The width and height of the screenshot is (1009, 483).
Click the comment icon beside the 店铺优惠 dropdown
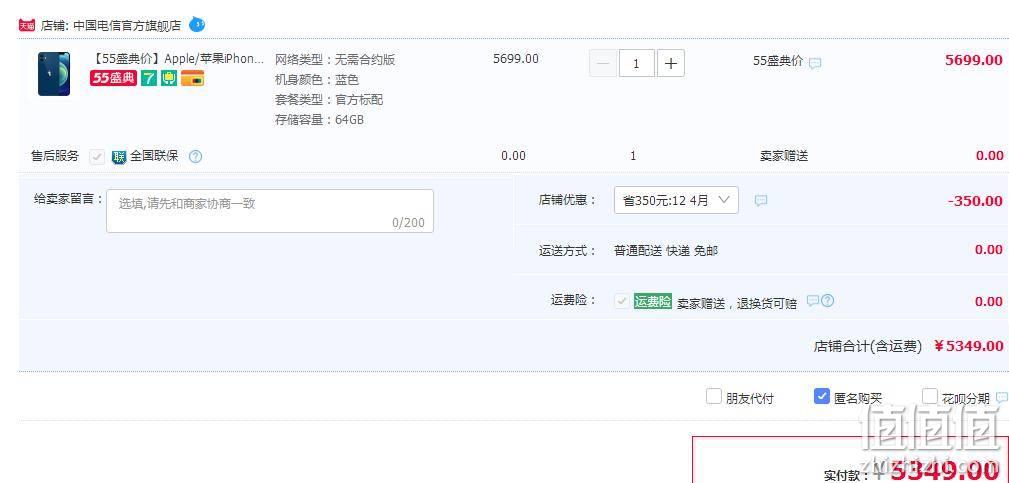761,201
